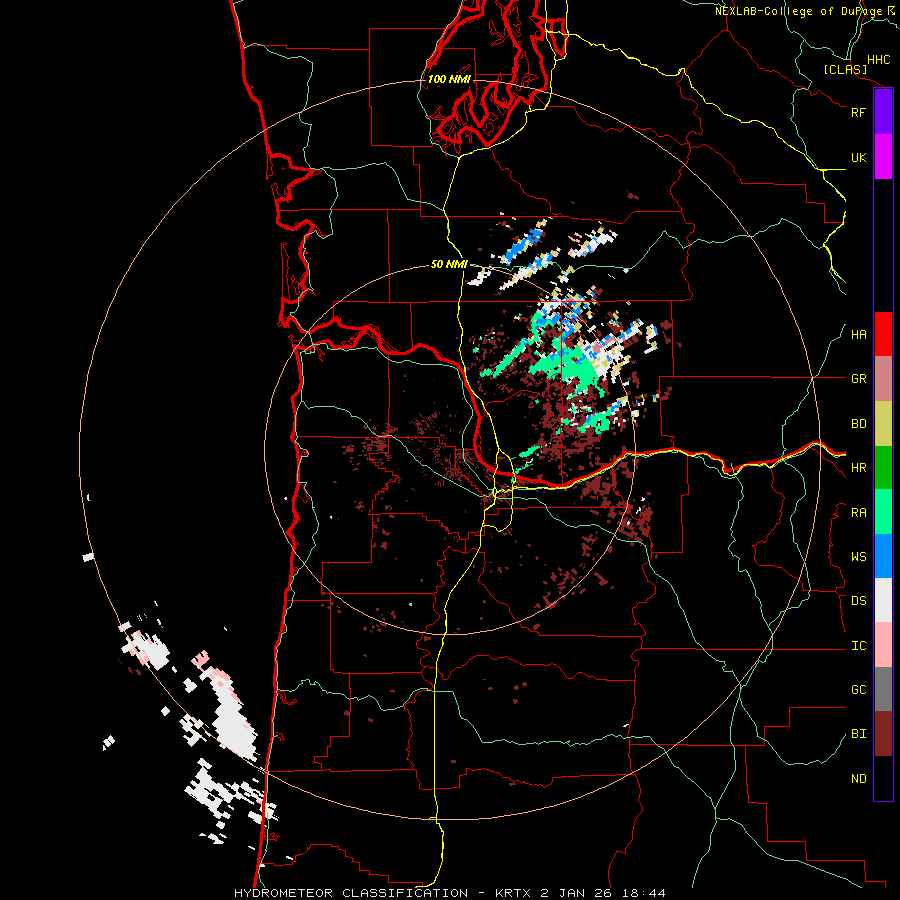Click the UK legend label
Image resolution: width=900 pixels, height=900 pixels.
[858, 157]
